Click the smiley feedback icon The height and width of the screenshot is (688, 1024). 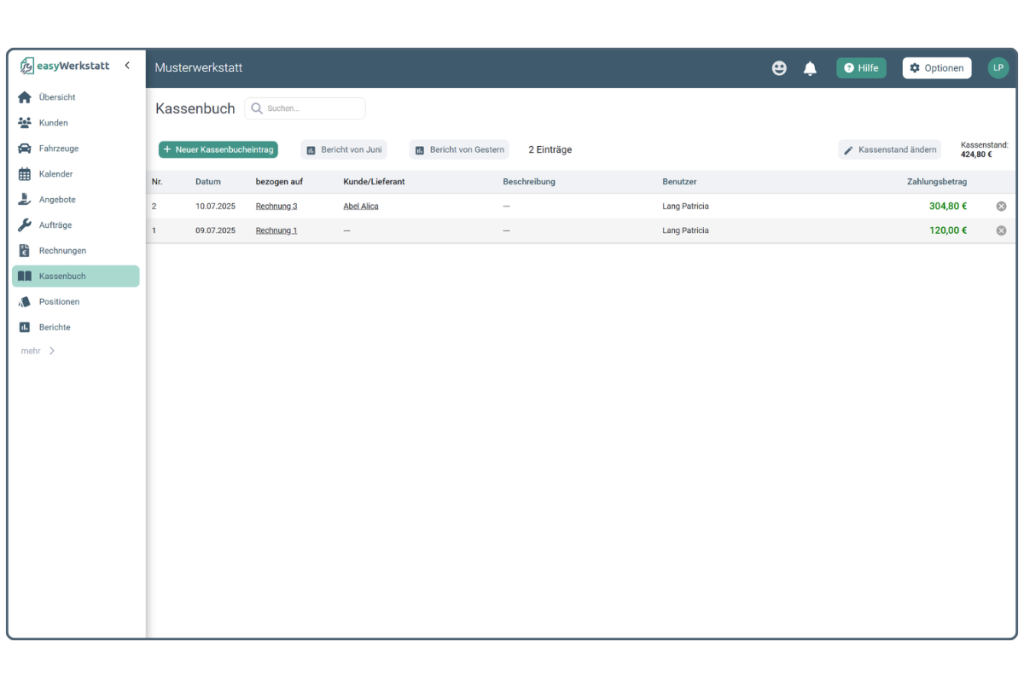click(x=779, y=68)
